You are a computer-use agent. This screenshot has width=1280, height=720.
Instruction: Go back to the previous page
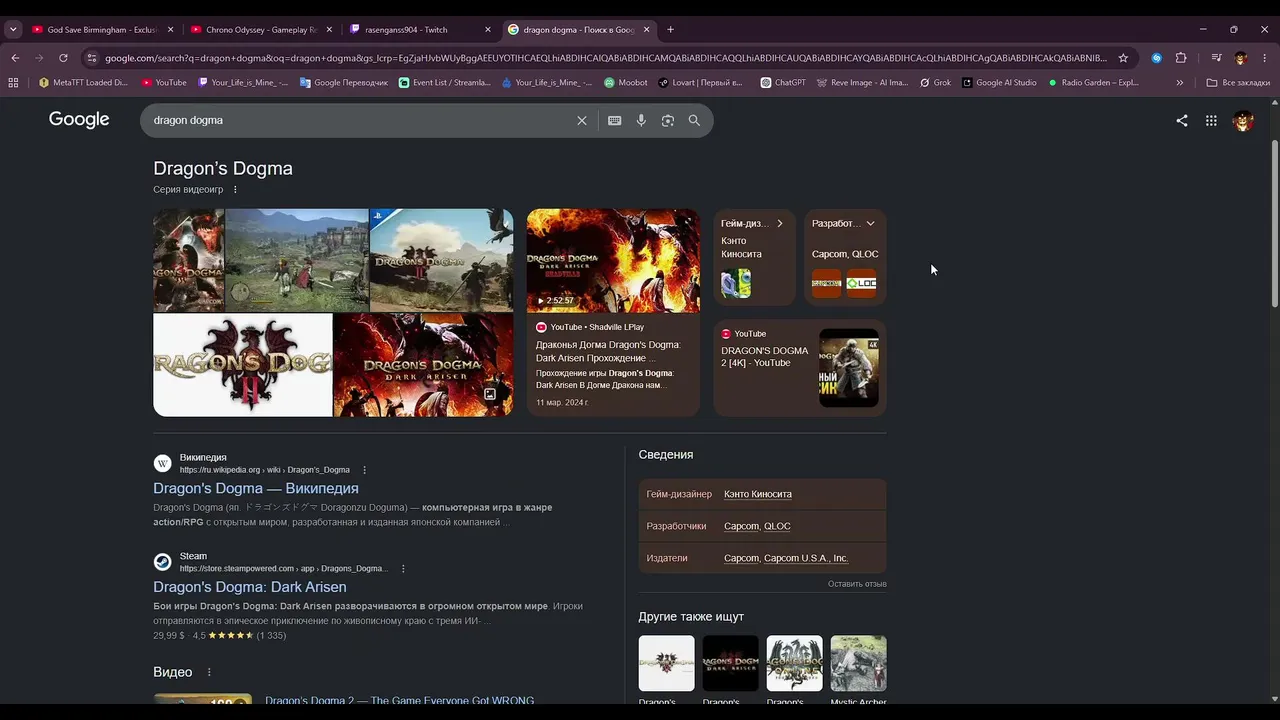click(15, 58)
